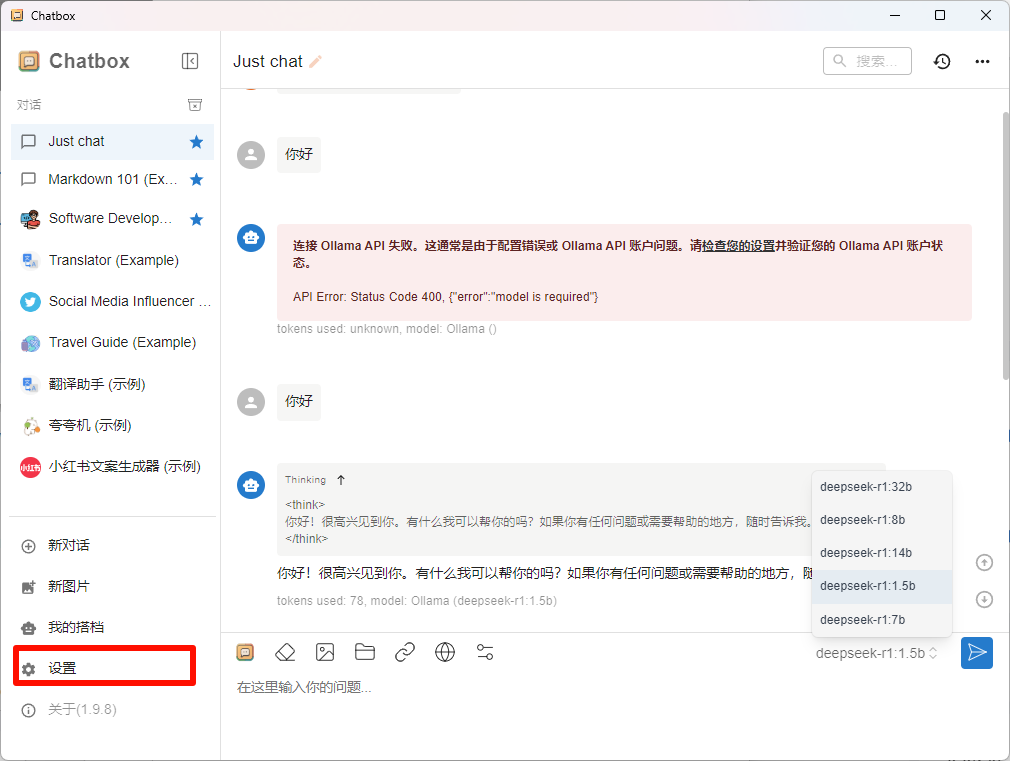Clear the conversation with the eraser icon

285,652
